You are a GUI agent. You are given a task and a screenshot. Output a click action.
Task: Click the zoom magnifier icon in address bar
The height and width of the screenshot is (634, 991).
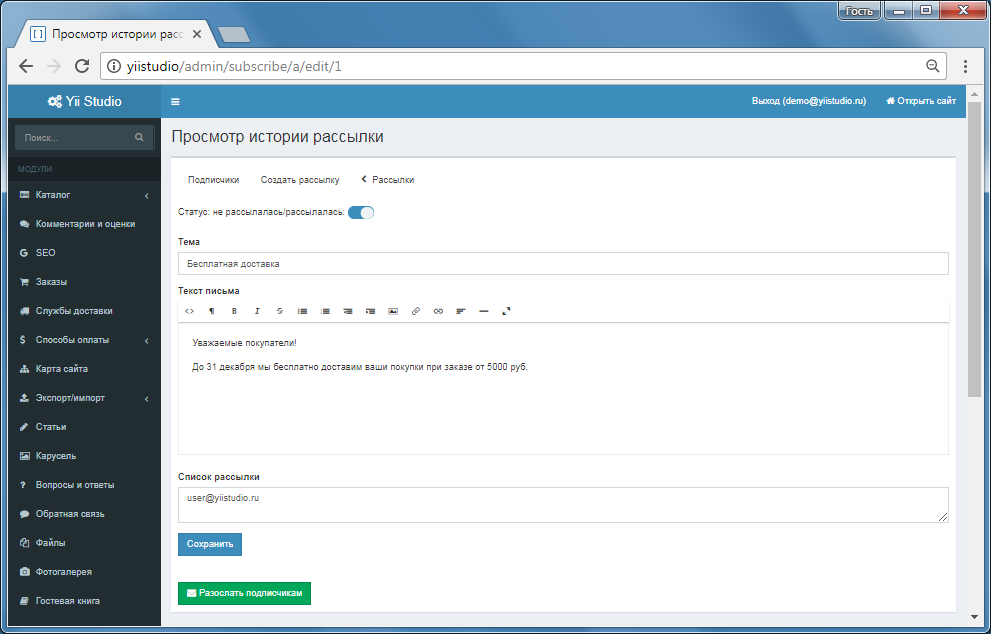pyautogui.click(x=932, y=66)
